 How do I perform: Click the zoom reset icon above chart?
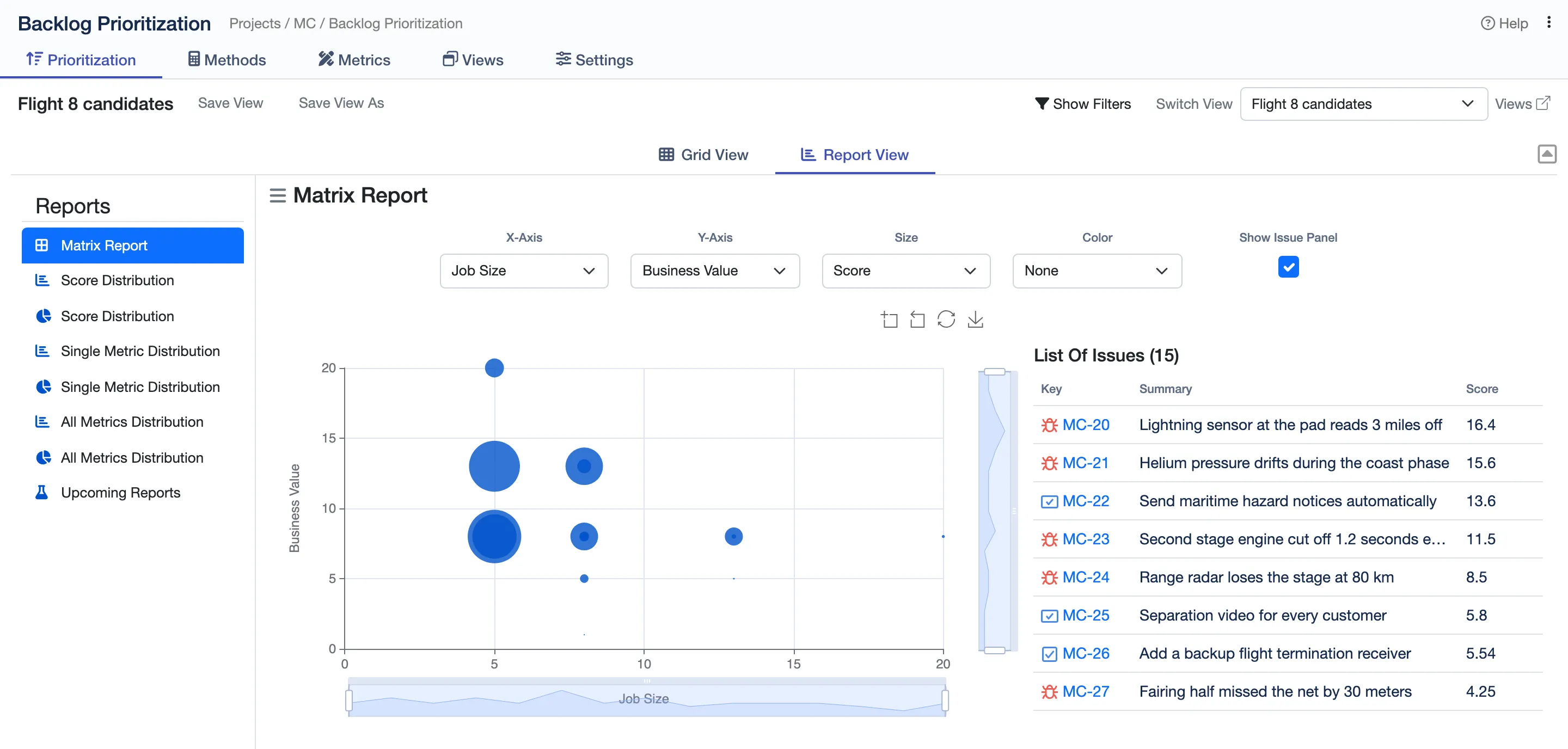[917, 320]
